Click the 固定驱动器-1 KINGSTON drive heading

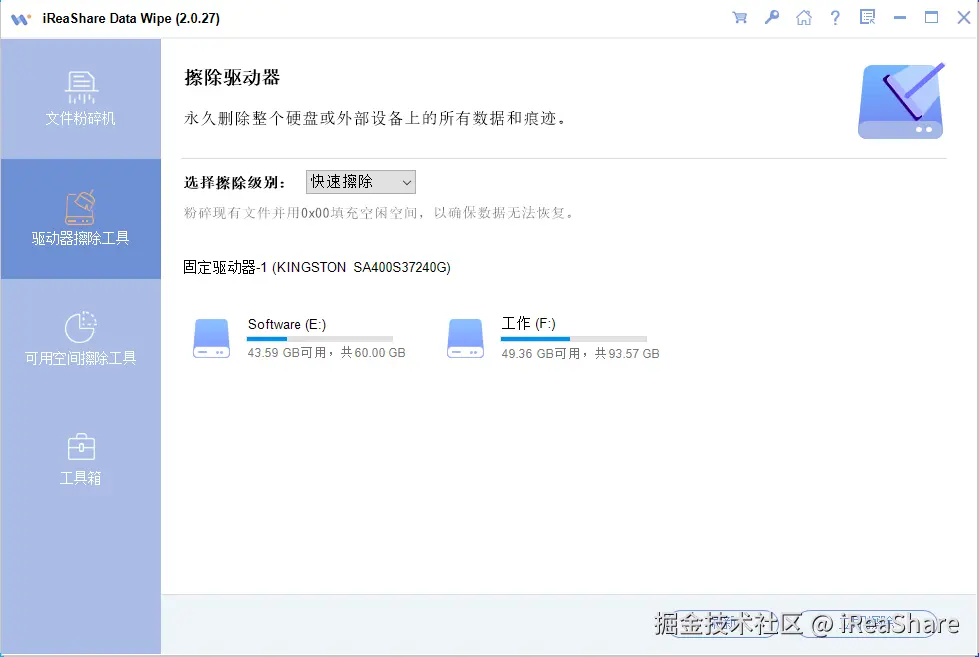click(318, 267)
